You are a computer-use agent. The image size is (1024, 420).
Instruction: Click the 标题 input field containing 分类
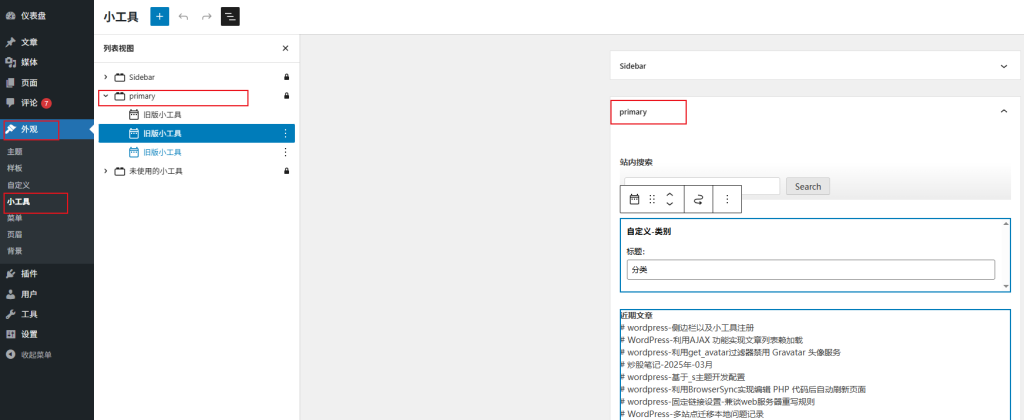[809, 270]
